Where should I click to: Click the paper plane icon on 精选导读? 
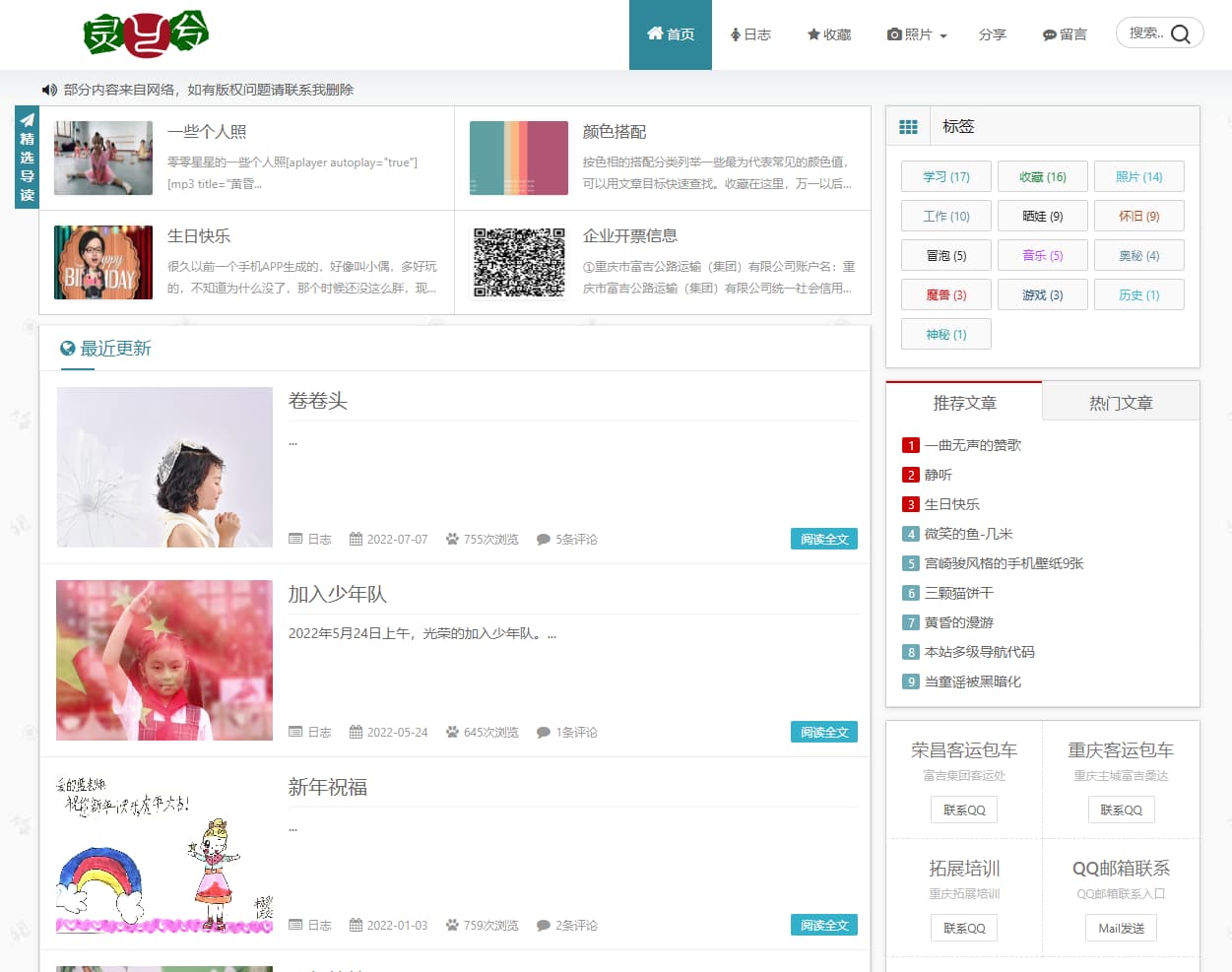click(x=27, y=120)
